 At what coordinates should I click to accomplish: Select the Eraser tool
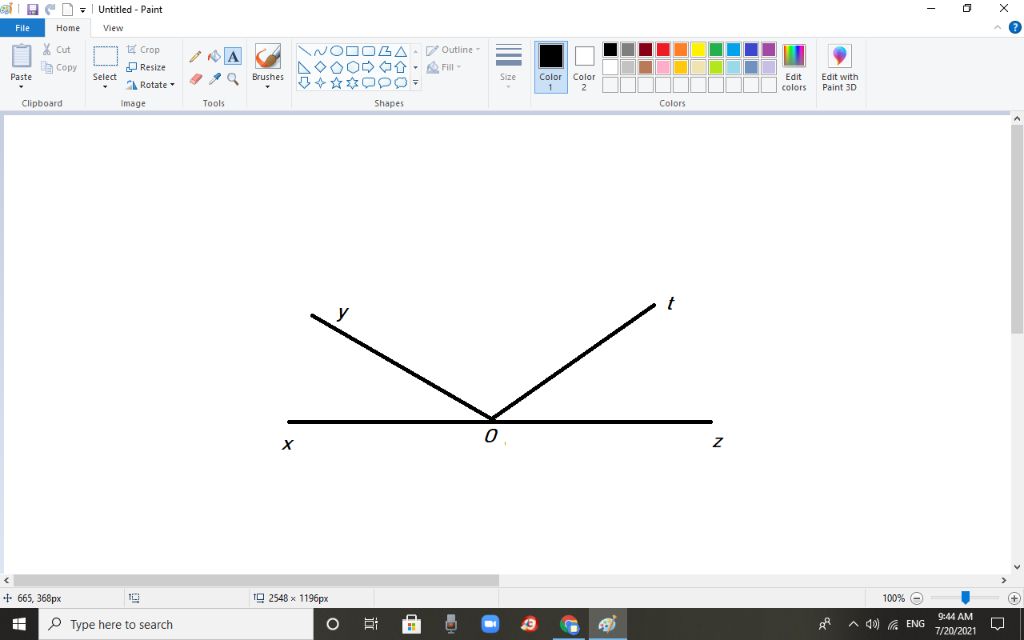coord(195,79)
